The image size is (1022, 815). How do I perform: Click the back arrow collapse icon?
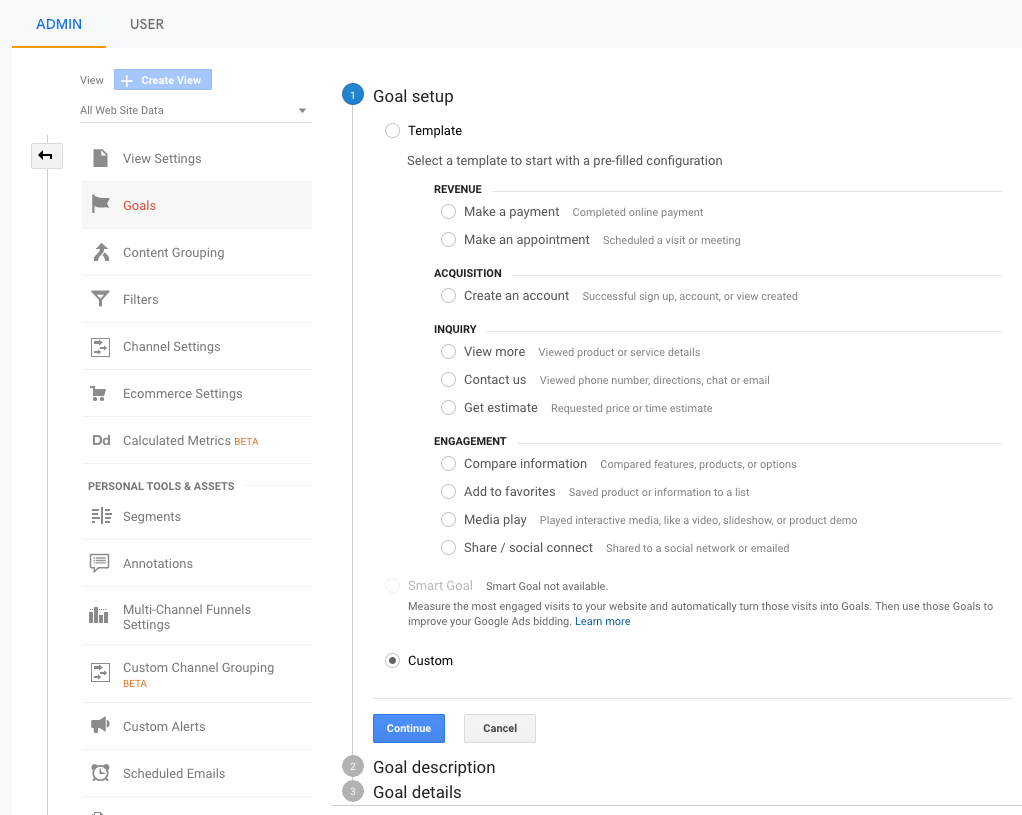[x=46, y=156]
